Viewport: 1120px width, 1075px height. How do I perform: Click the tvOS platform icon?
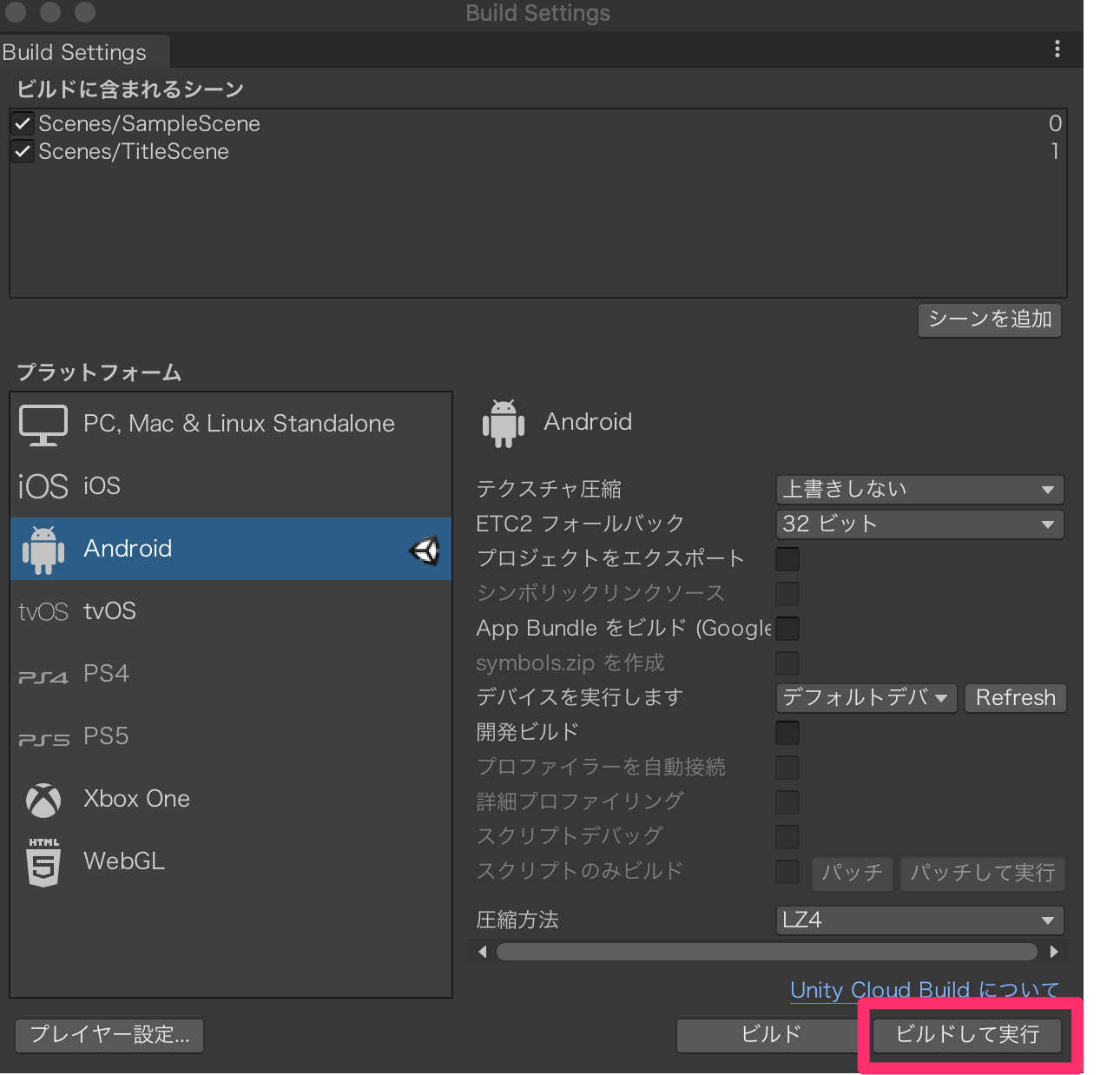[43, 612]
